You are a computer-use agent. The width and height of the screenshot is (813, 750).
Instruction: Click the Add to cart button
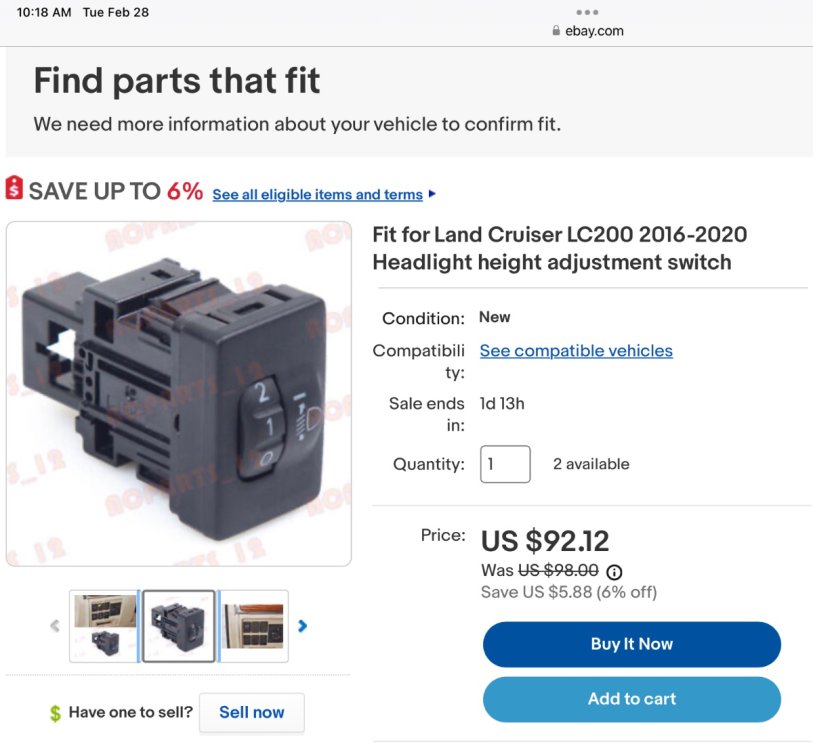coord(632,699)
